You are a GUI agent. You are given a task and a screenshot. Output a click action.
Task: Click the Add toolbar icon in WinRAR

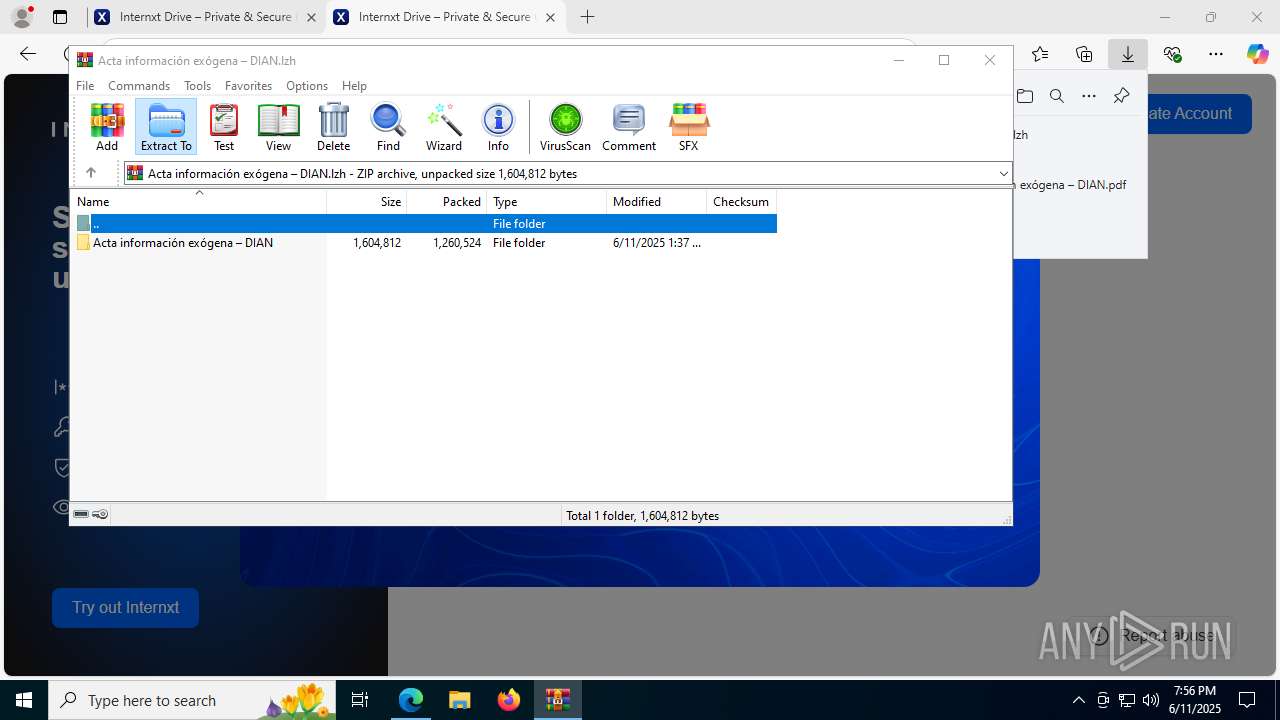click(x=107, y=127)
